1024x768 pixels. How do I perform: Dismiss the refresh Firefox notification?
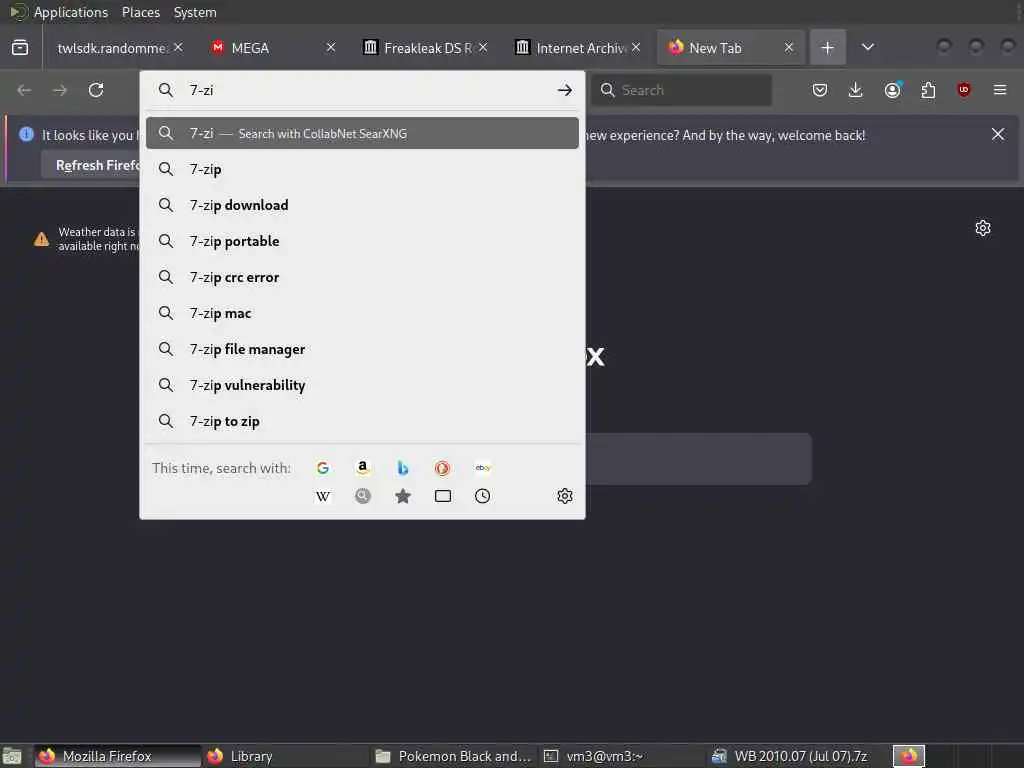point(998,135)
